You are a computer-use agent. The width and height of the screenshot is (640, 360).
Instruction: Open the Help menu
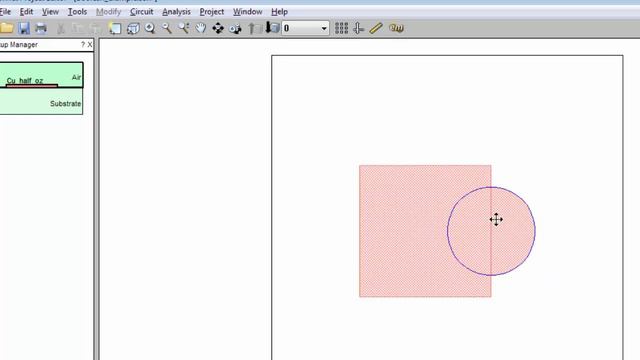click(x=279, y=12)
